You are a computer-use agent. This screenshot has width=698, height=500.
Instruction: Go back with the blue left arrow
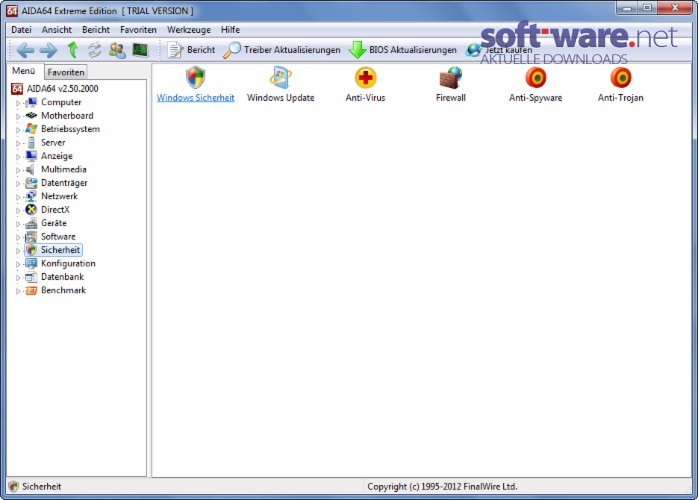point(25,50)
